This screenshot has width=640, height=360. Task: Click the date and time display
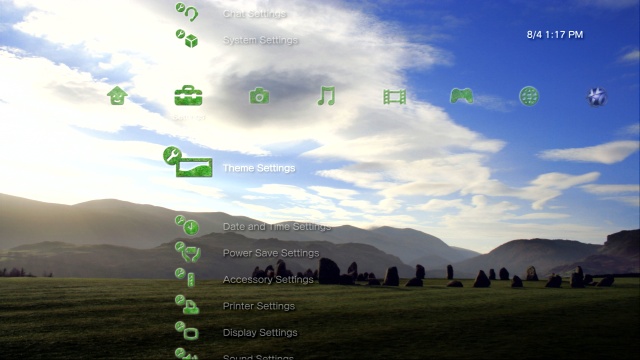[x=555, y=35]
